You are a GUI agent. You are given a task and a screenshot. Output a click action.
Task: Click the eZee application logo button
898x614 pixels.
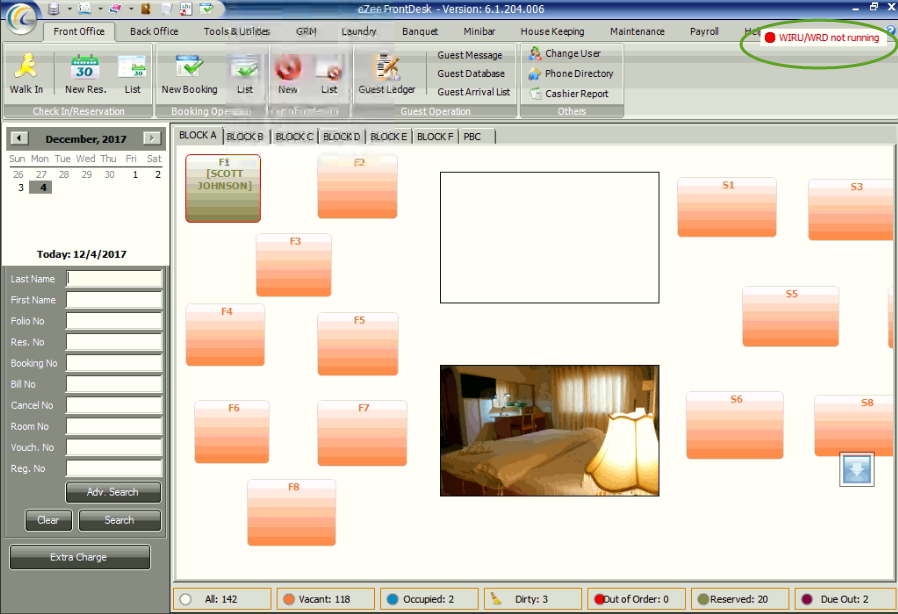[x=21, y=18]
